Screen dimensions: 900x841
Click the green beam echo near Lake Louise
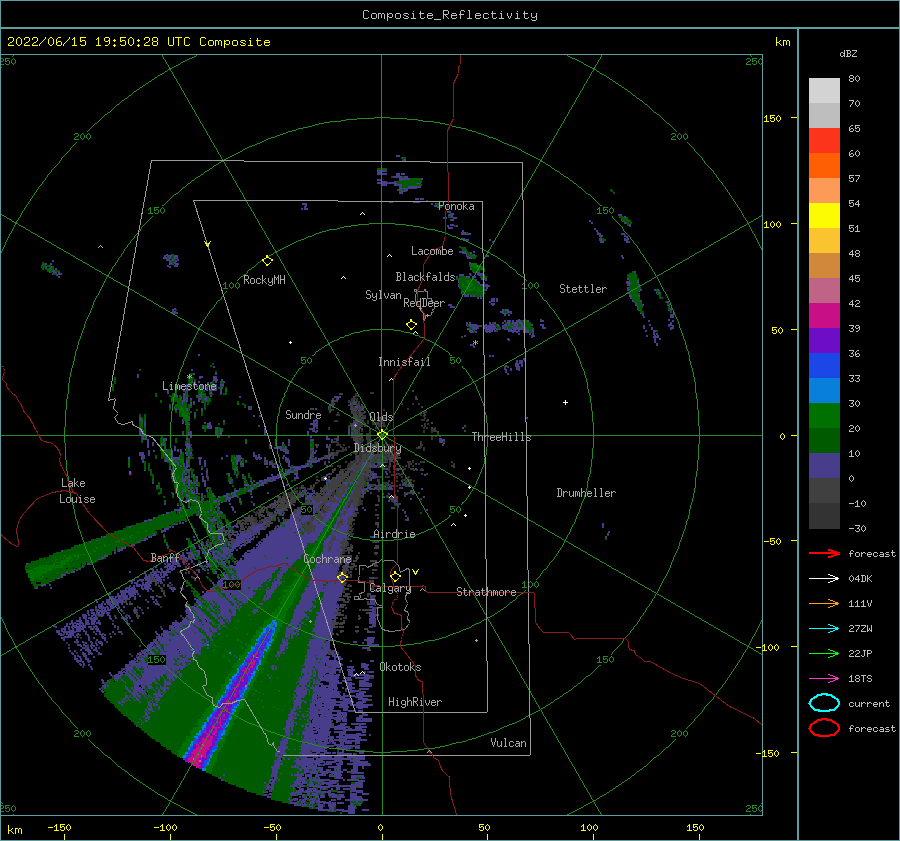(109, 545)
